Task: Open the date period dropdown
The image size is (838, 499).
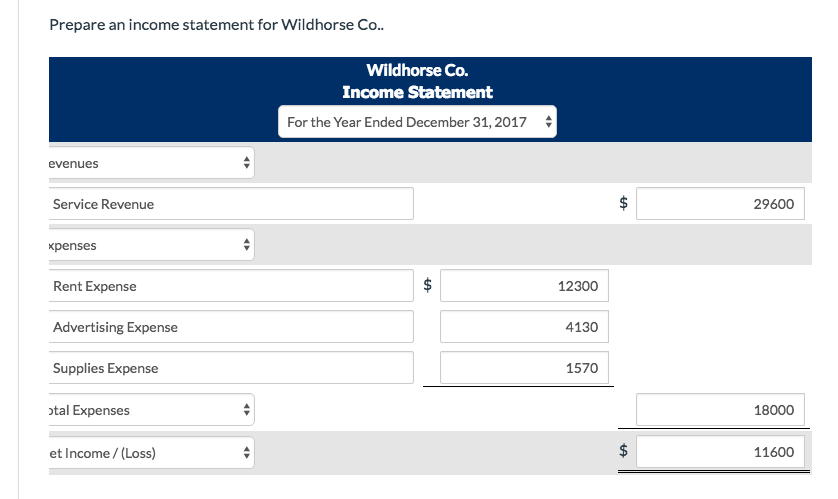Action: [x=417, y=122]
